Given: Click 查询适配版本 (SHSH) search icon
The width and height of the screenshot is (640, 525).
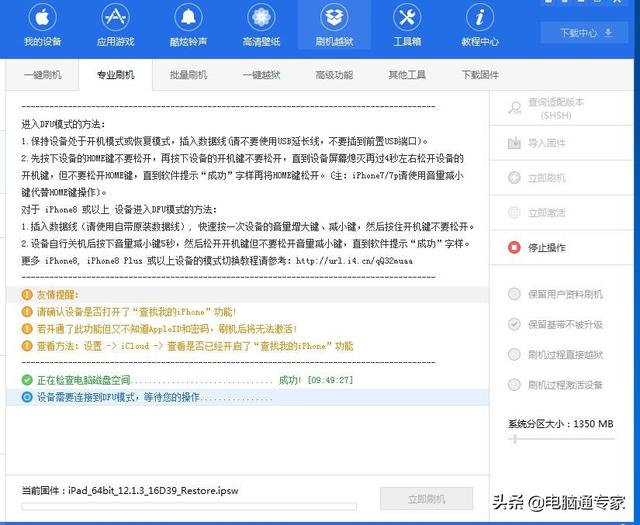Looking at the screenshot, I should pyautogui.click(x=514, y=108).
